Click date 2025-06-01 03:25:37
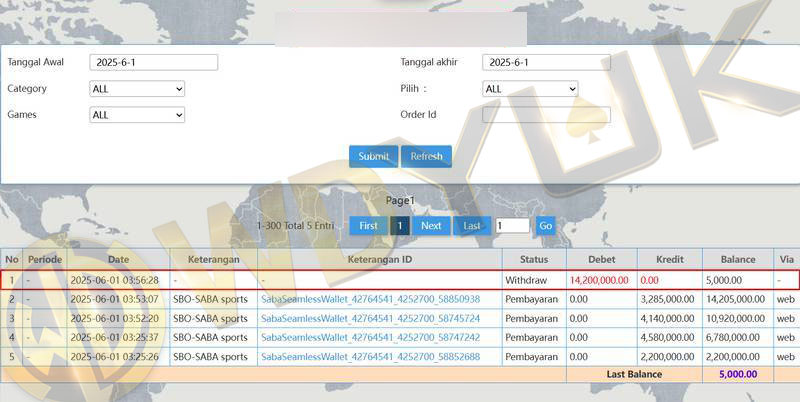This screenshot has height=402, width=800. (x=114, y=337)
